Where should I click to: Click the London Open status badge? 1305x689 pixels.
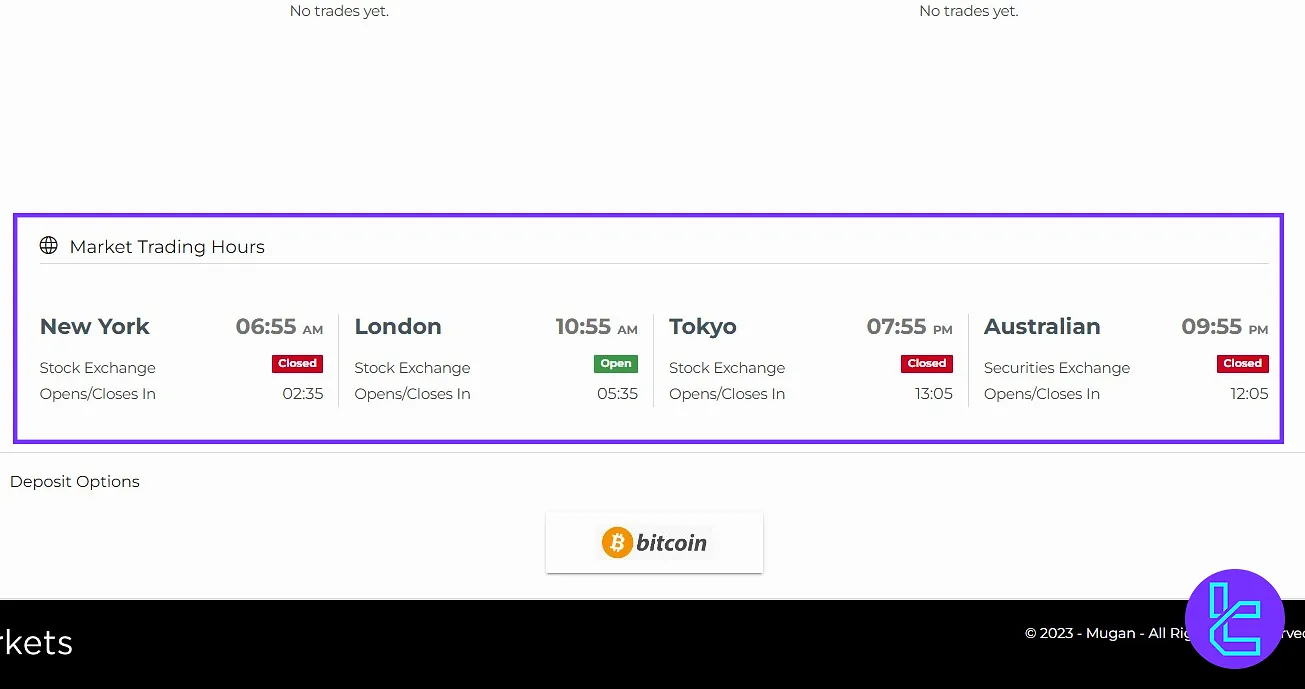616,364
